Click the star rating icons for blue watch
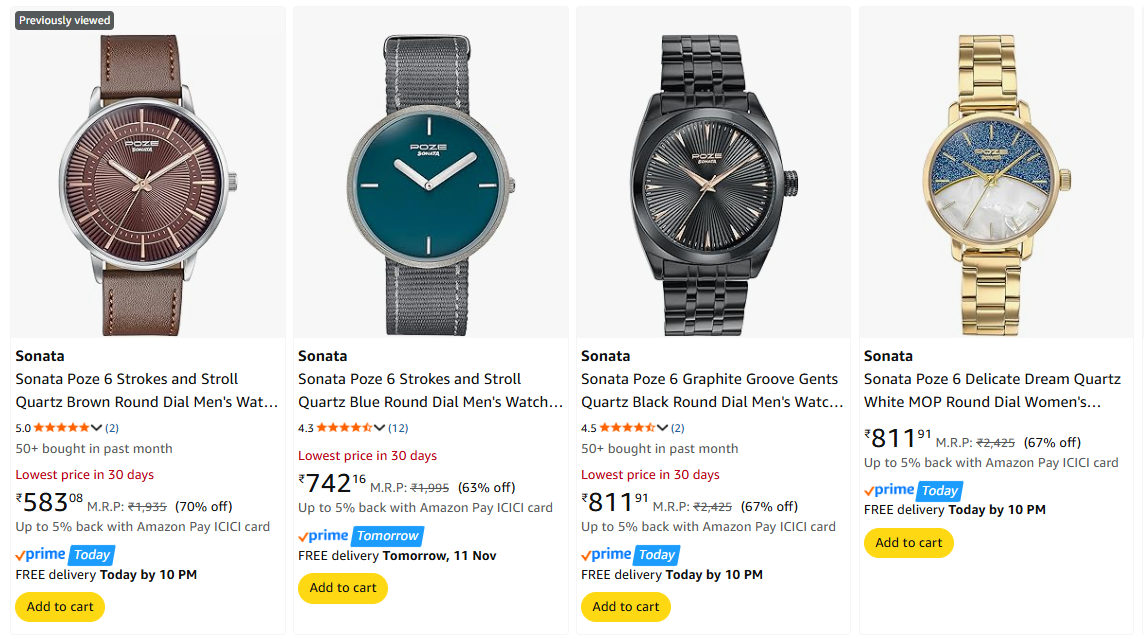 point(344,428)
